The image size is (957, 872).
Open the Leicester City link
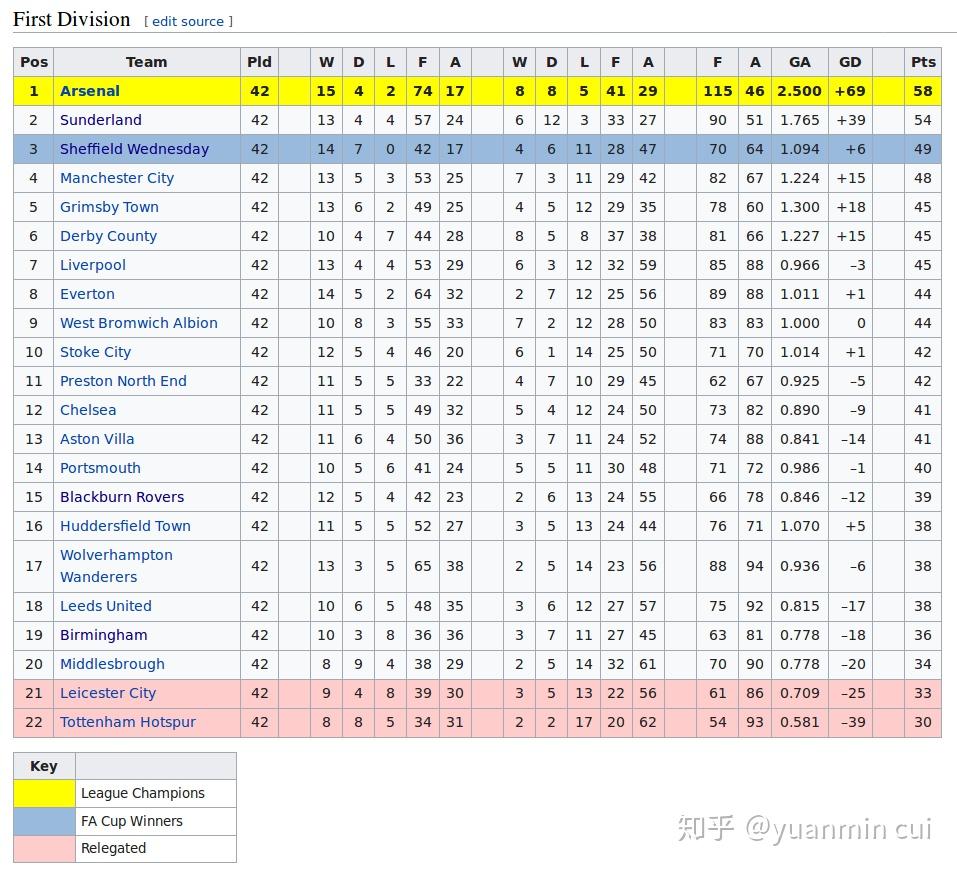pyautogui.click(x=108, y=693)
